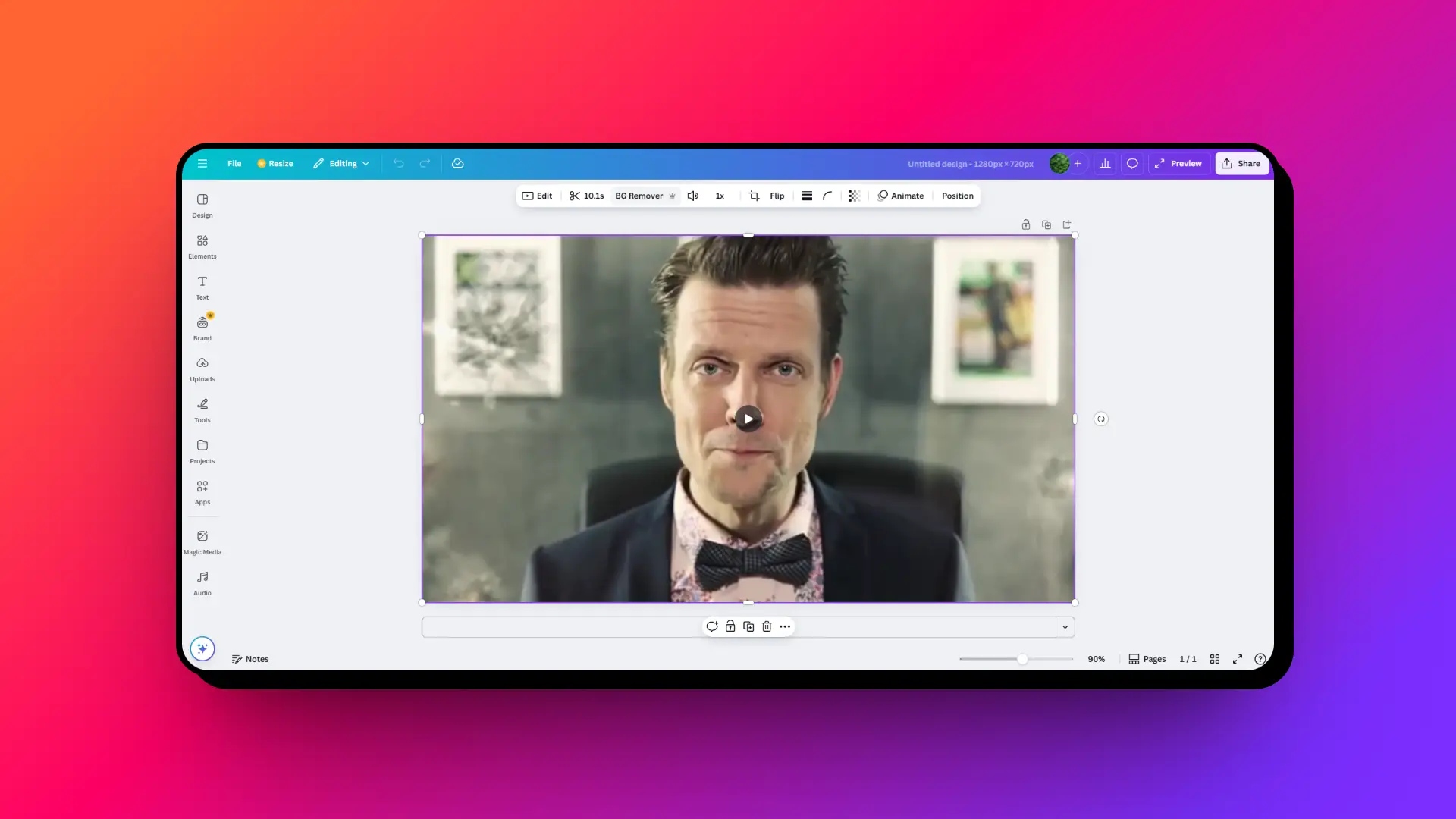This screenshot has width=1456, height=819.
Task: Adjust the video volume speaker icon
Action: click(693, 196)
